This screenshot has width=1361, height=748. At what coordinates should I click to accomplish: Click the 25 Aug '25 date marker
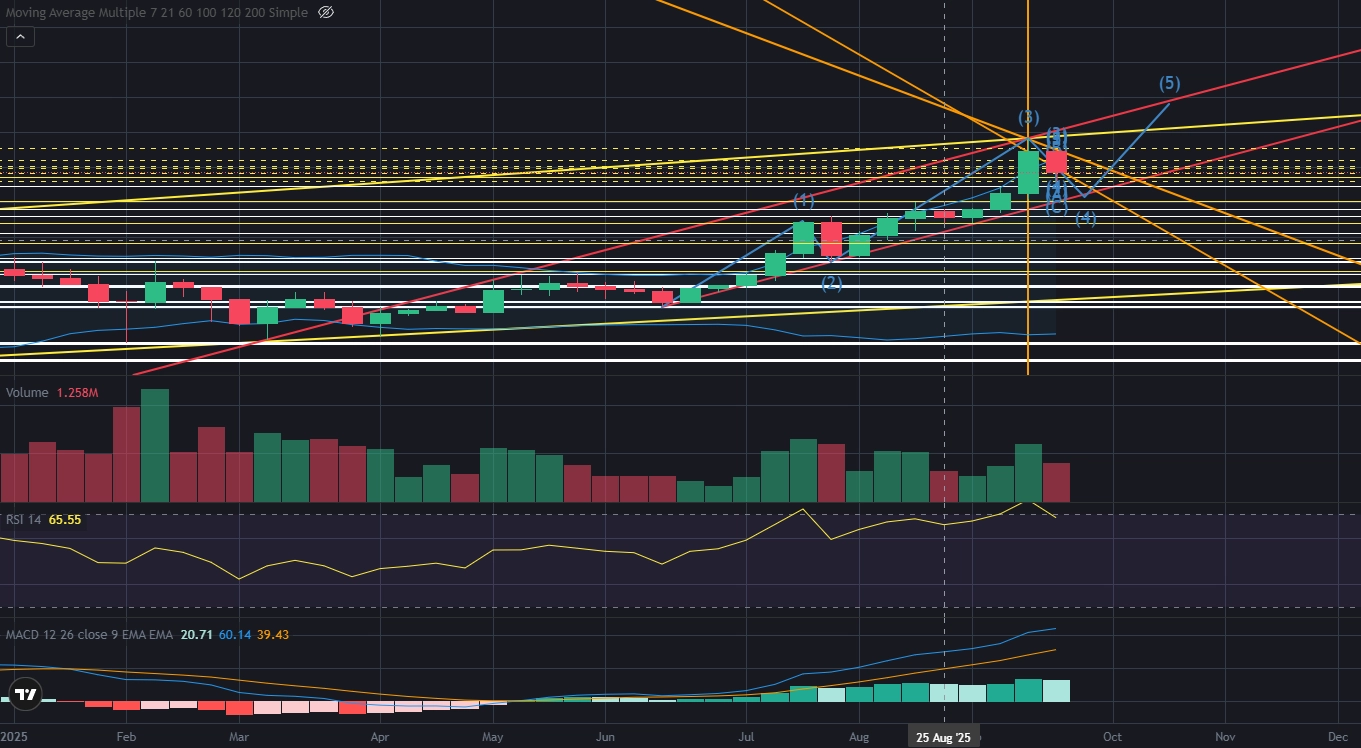point(945,737)
